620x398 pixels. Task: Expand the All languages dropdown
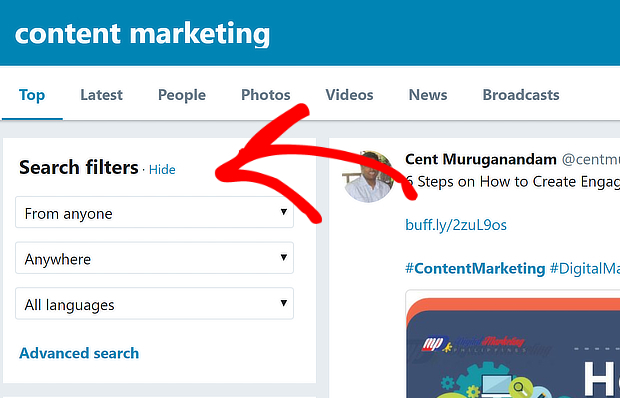coord(154,304)
